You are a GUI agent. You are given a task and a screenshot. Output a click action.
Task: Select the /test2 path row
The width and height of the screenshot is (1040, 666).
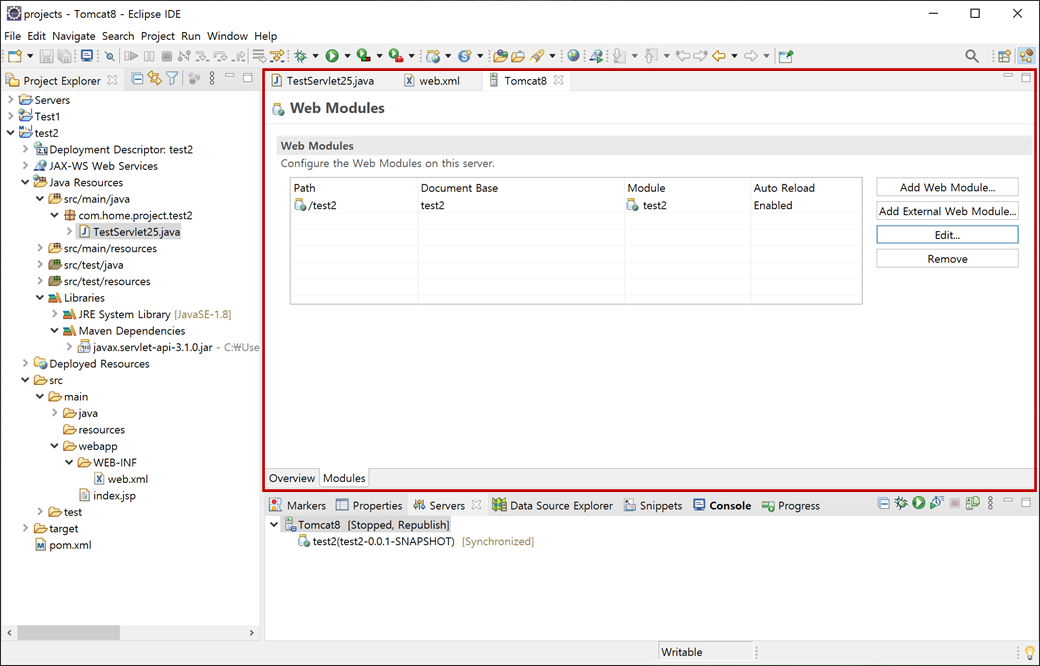(576, 206)
